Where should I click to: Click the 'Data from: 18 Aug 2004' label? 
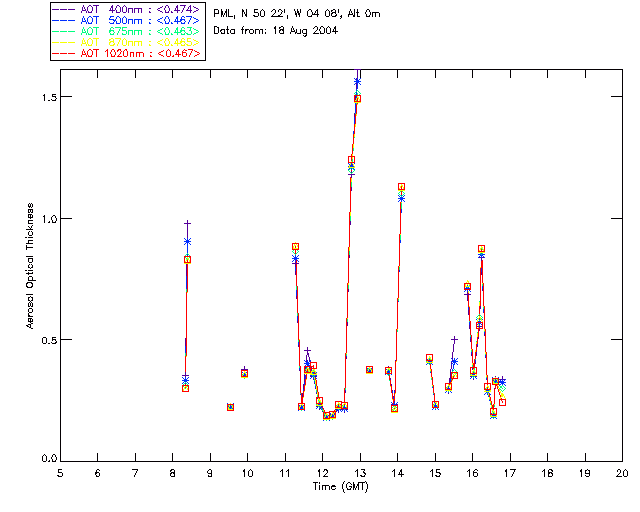(276, 31)
